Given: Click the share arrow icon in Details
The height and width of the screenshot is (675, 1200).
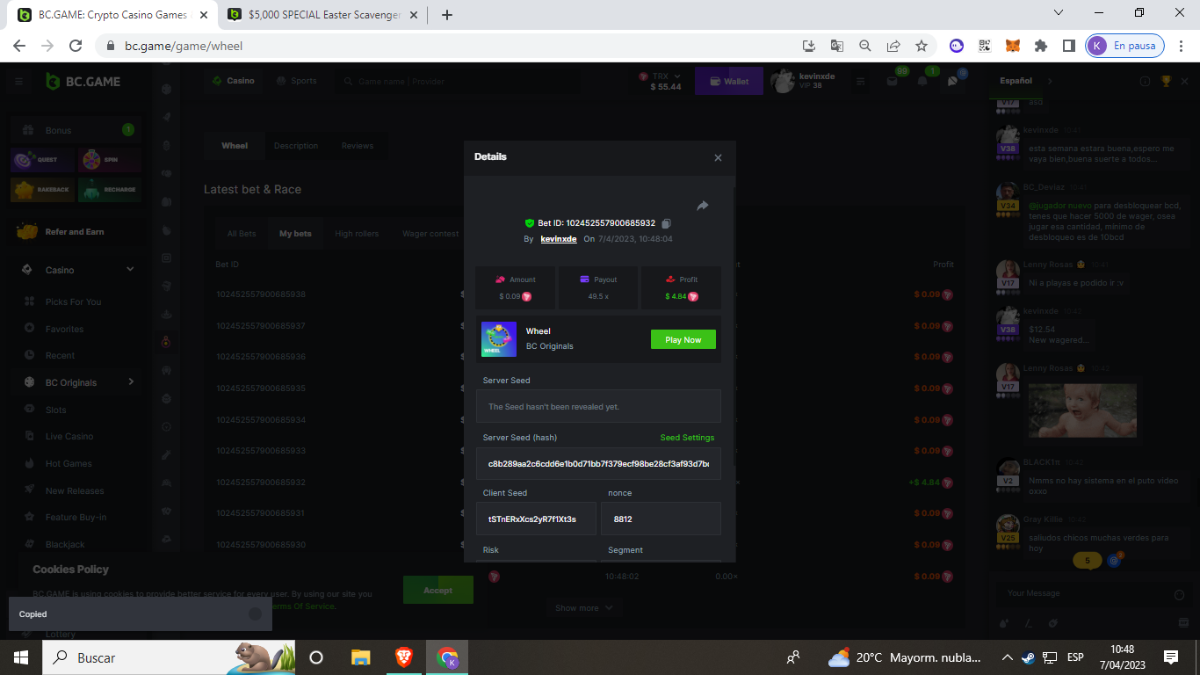Looking at the screenshot, I should (x=702, y=206).
